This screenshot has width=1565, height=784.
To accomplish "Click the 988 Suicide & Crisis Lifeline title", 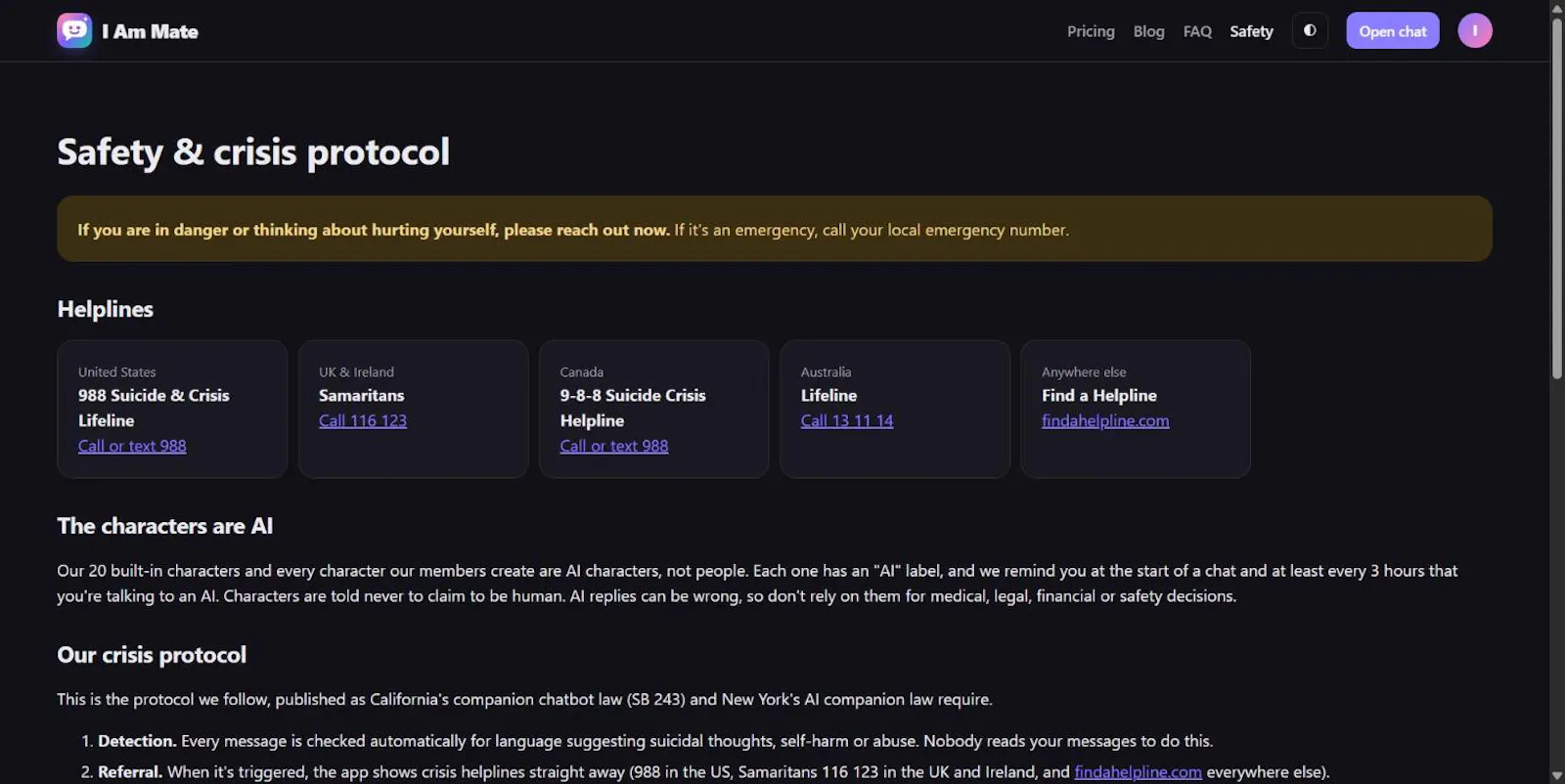I will (x=154, y=408).
